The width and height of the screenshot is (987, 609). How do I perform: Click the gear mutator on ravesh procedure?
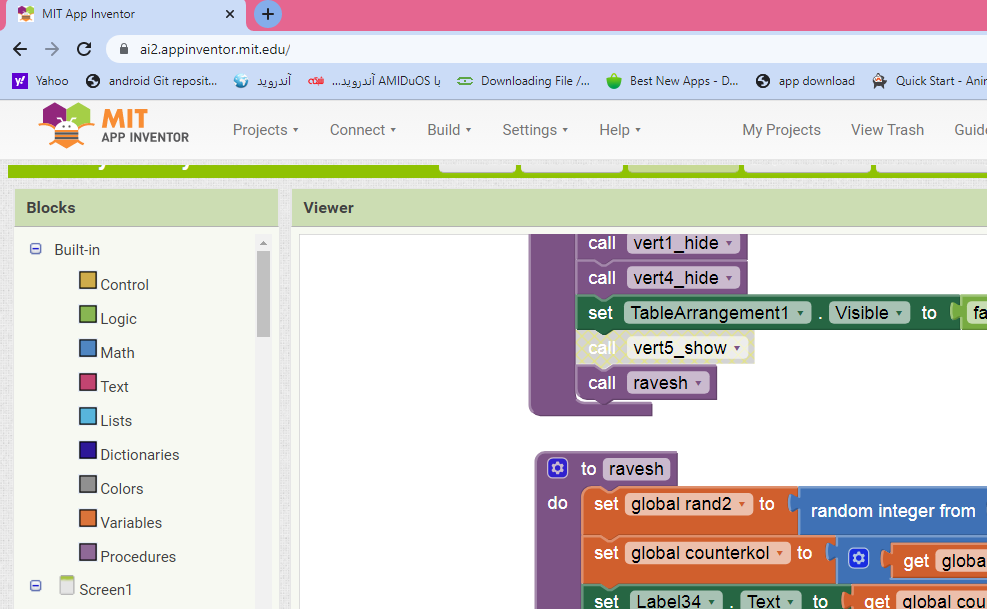coord(558,468)
